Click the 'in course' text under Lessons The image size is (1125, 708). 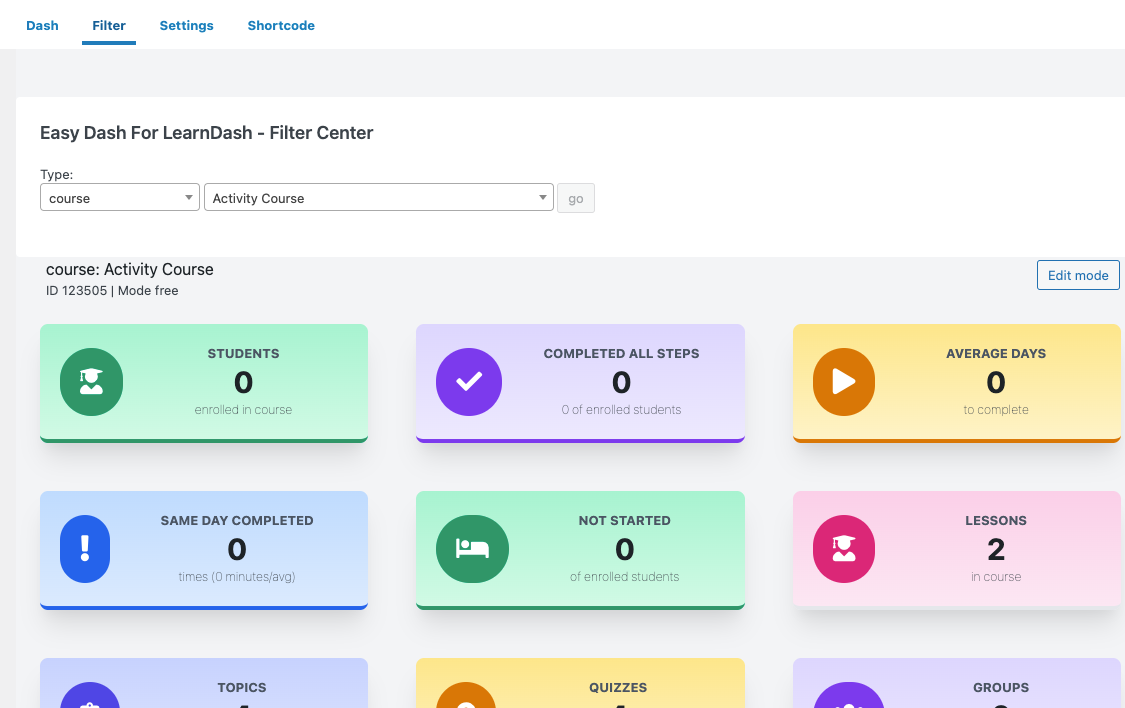(996, 577)
